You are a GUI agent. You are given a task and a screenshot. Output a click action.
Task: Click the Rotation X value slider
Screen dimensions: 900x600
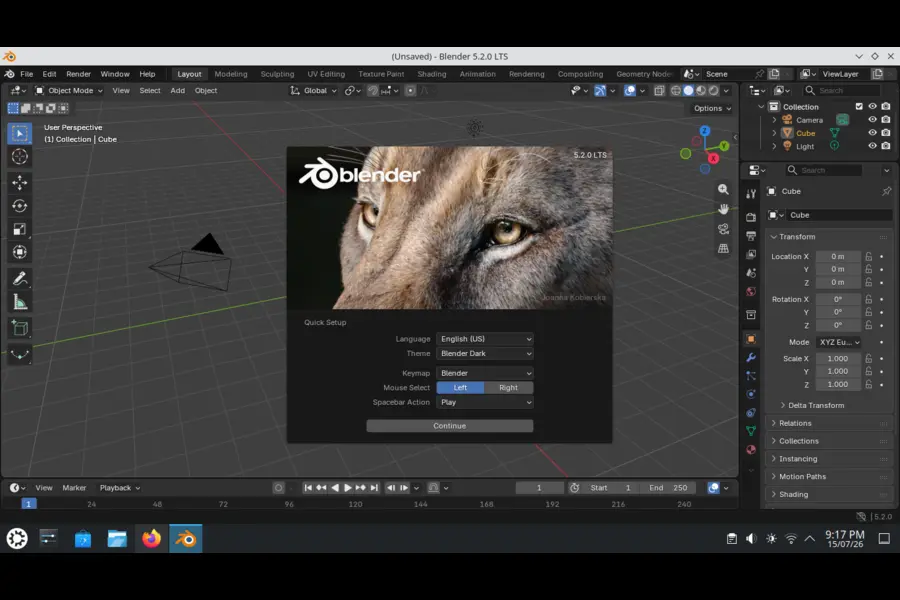pyautogui.click(x=837, y=299)
